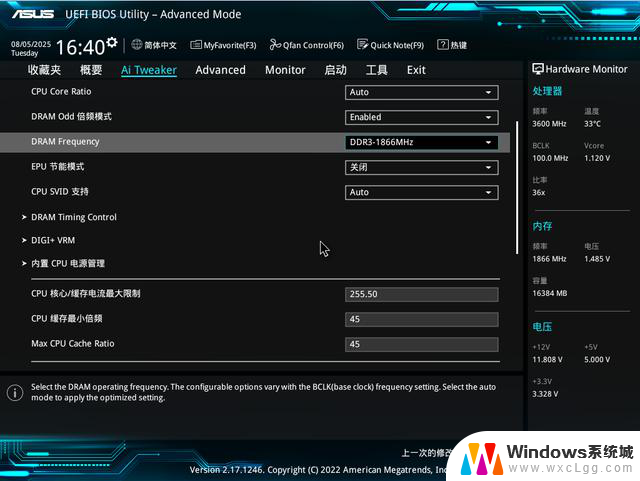Click the 33°C temperature reading
The image size is (640, 481).
point(592,124)
